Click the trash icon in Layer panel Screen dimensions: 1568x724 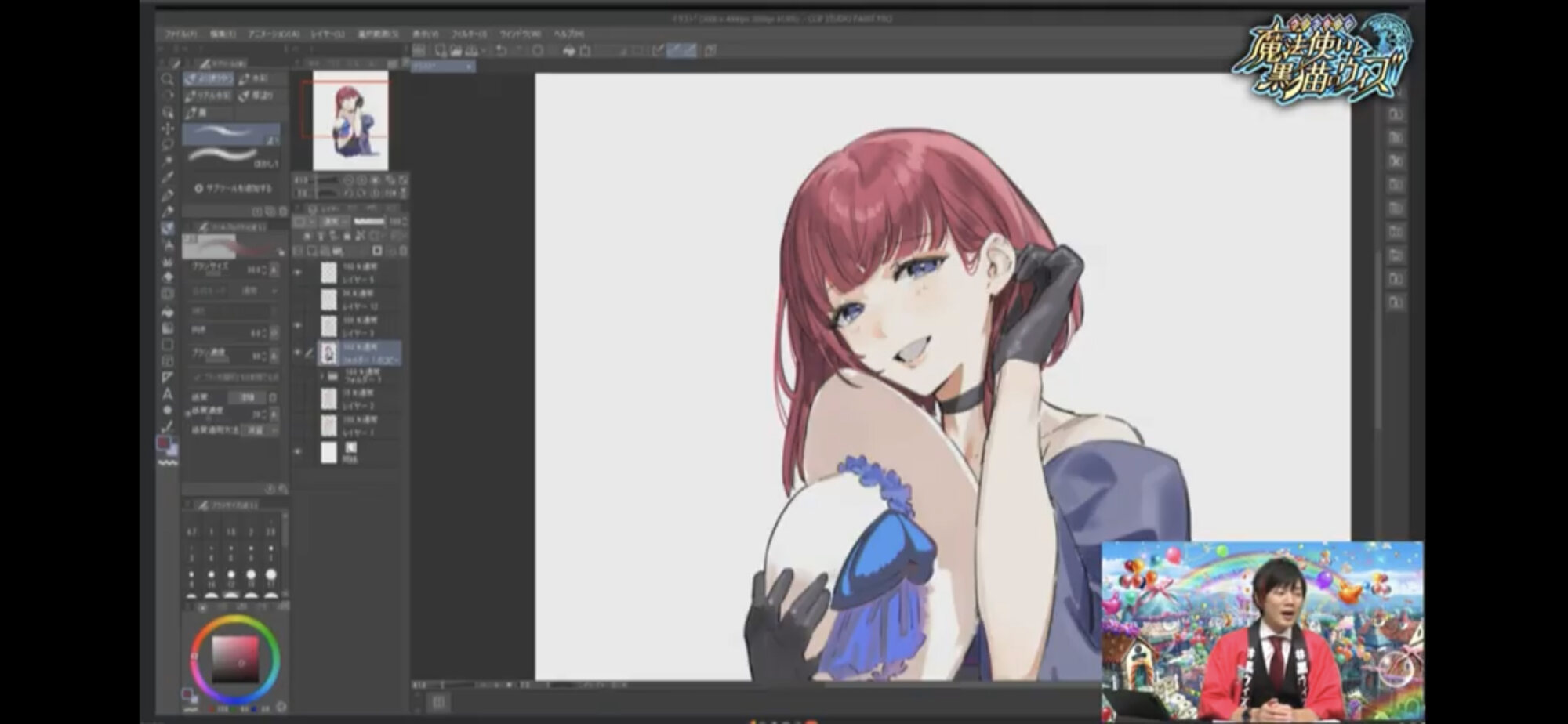pos(403,251)
